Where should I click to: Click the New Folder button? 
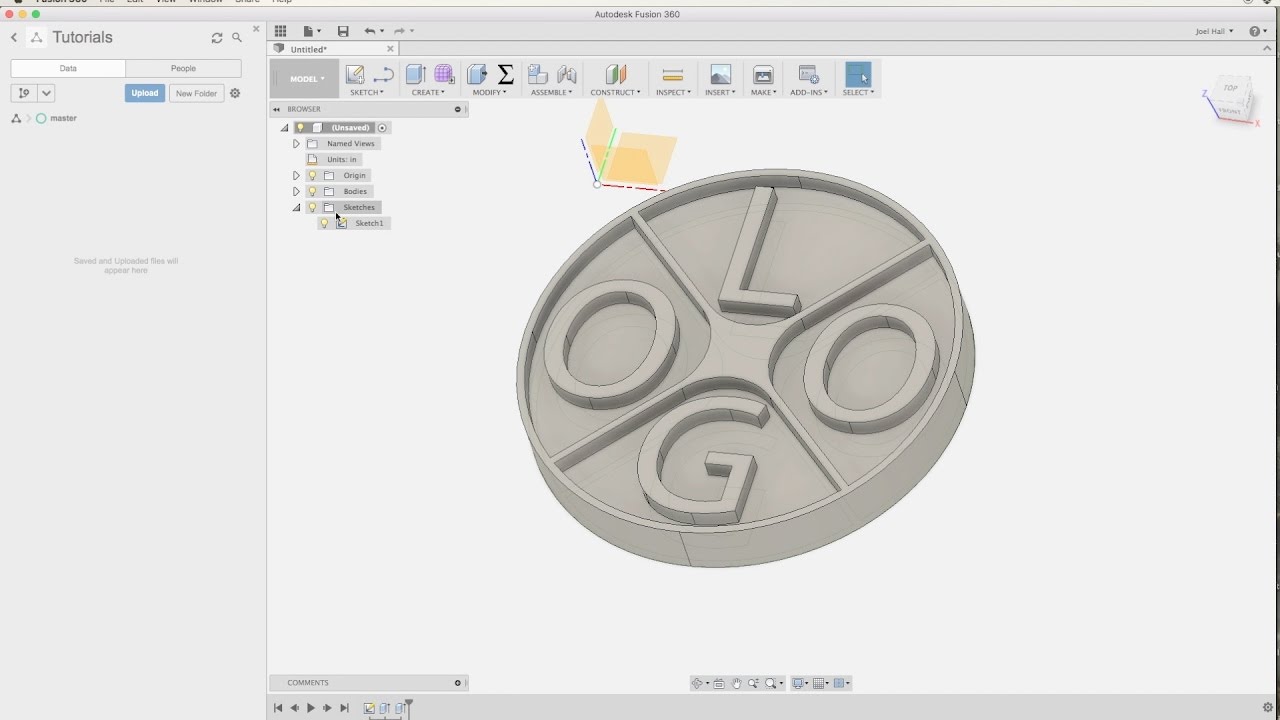coord(196,93)
